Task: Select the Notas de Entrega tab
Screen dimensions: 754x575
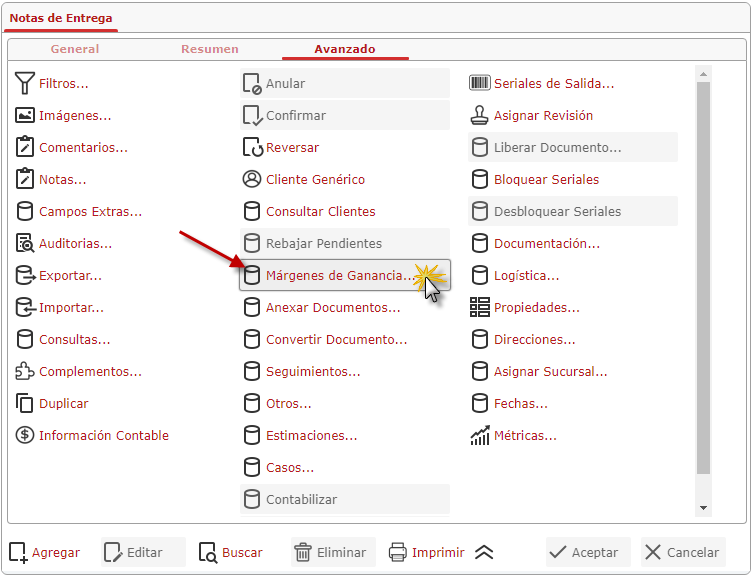Action: [61, 18]
